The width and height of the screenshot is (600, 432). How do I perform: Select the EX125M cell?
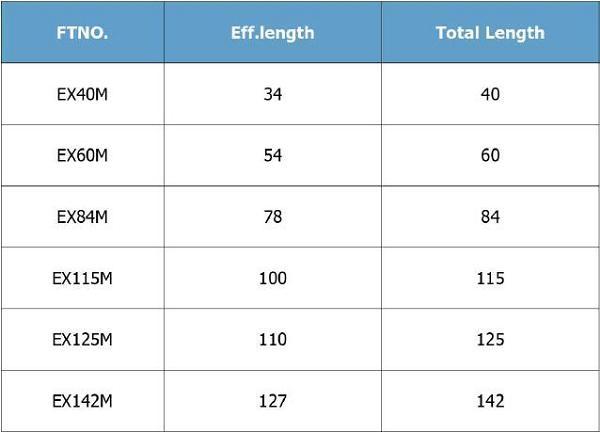(82, 339)
